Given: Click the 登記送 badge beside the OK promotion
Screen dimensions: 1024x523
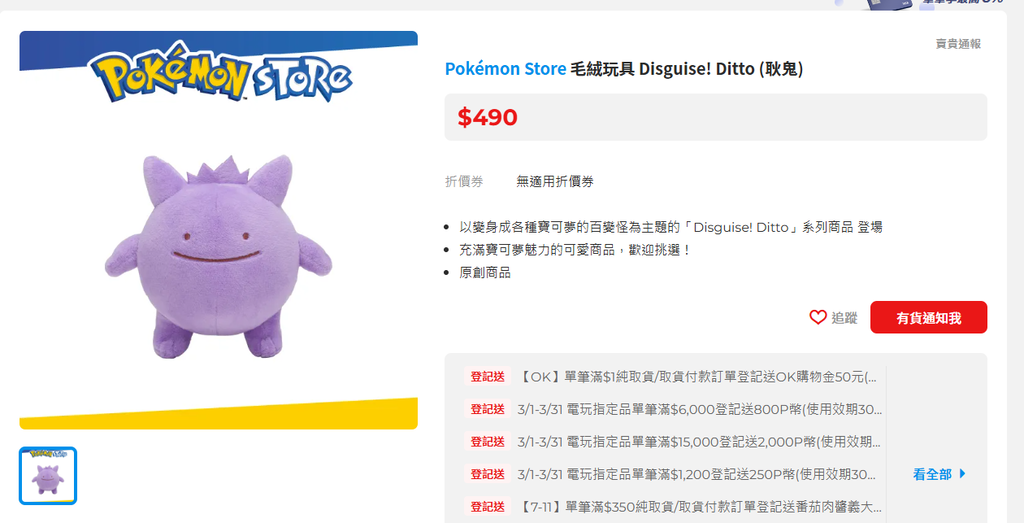Looking at the screenshot, I should (x=487, y=377).
